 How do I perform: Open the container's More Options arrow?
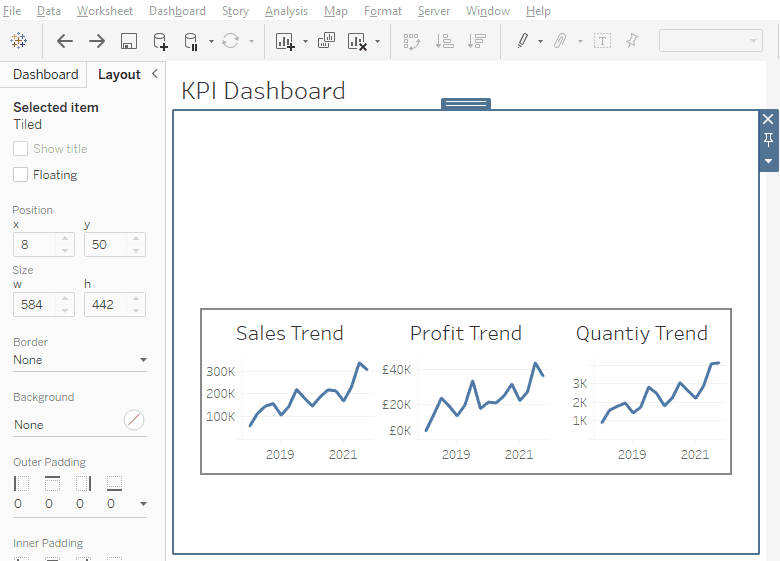point(768,161)
